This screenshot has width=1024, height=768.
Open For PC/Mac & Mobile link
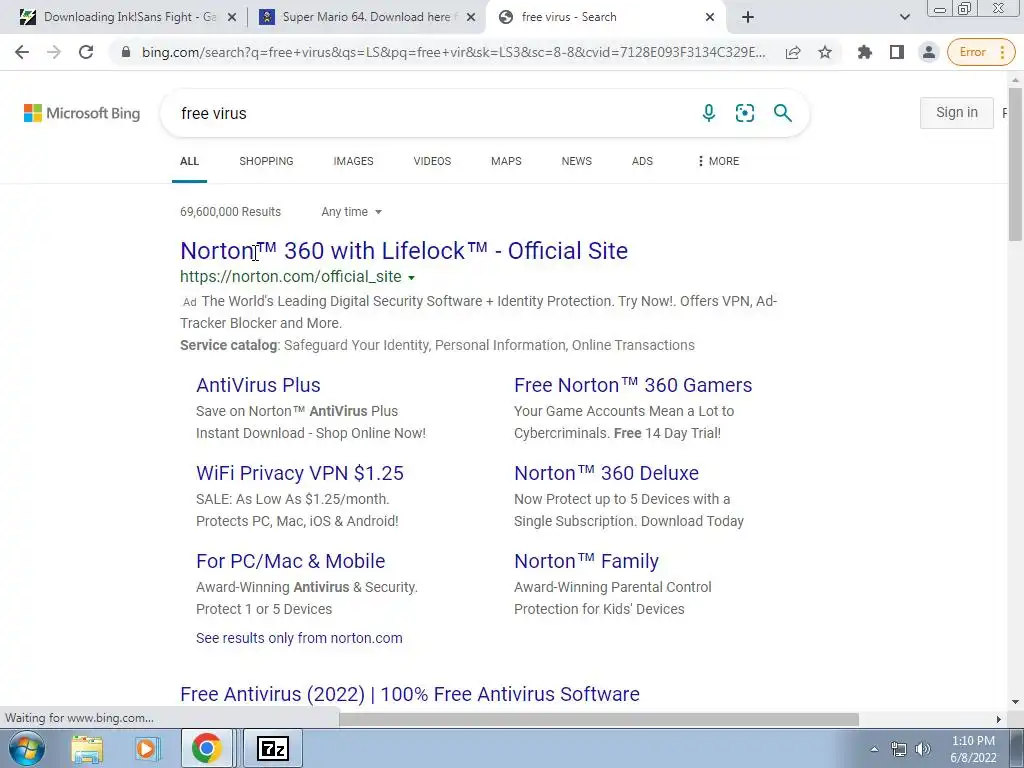point(291,561)
